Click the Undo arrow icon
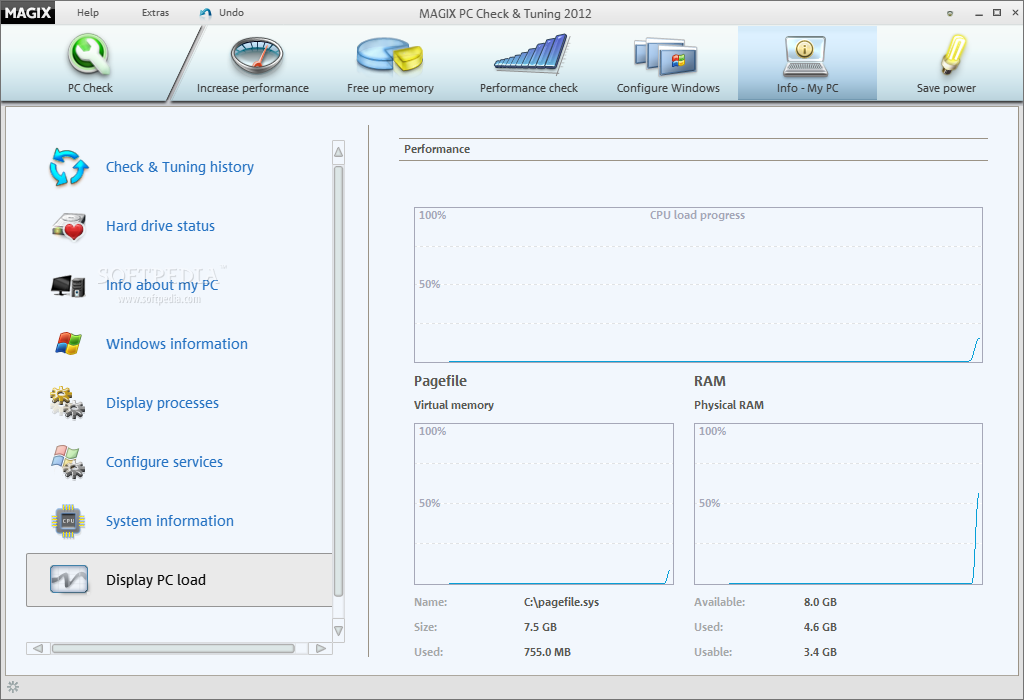This screenshot has height=700, width=1024. pyautogui.click(x=206, y=13)
